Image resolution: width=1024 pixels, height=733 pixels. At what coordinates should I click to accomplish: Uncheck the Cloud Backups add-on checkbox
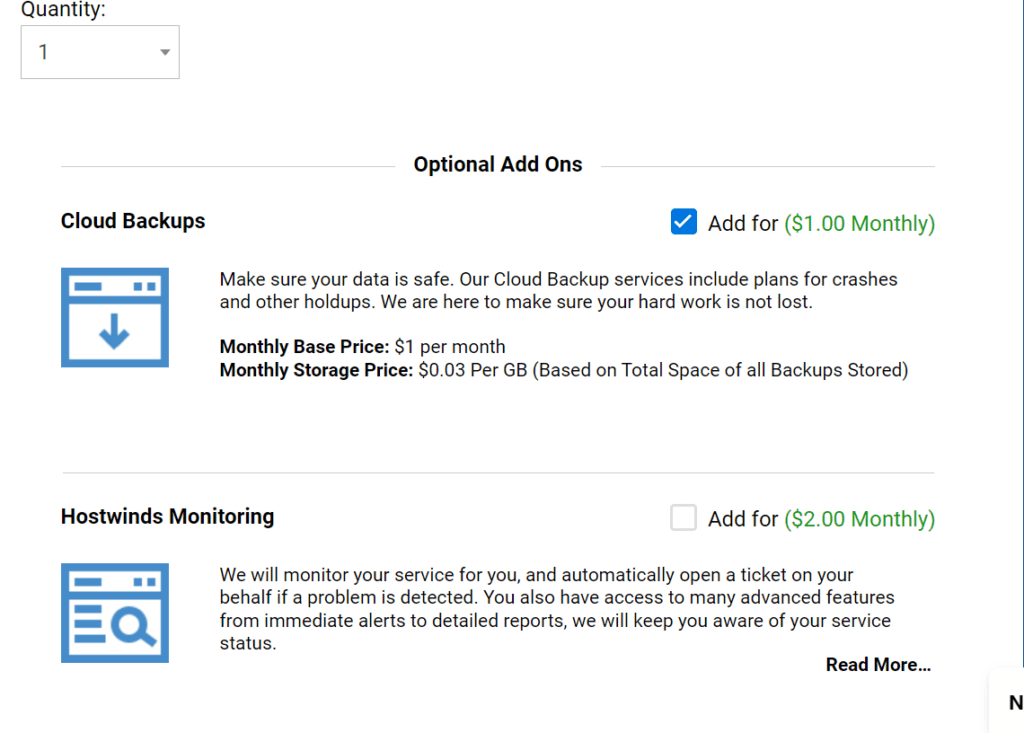click(x=683, y=222)
